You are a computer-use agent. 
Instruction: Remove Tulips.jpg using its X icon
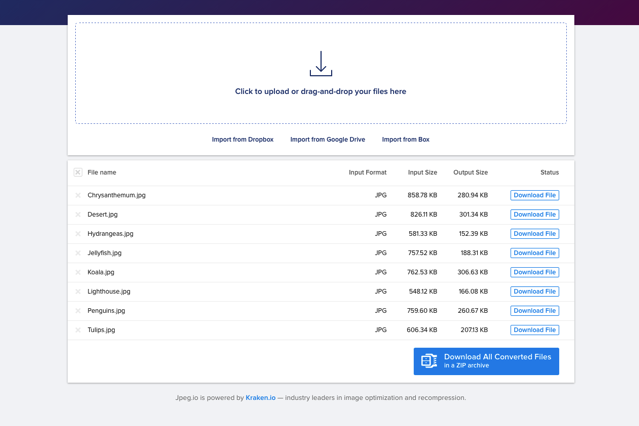(x=78, y=330)
